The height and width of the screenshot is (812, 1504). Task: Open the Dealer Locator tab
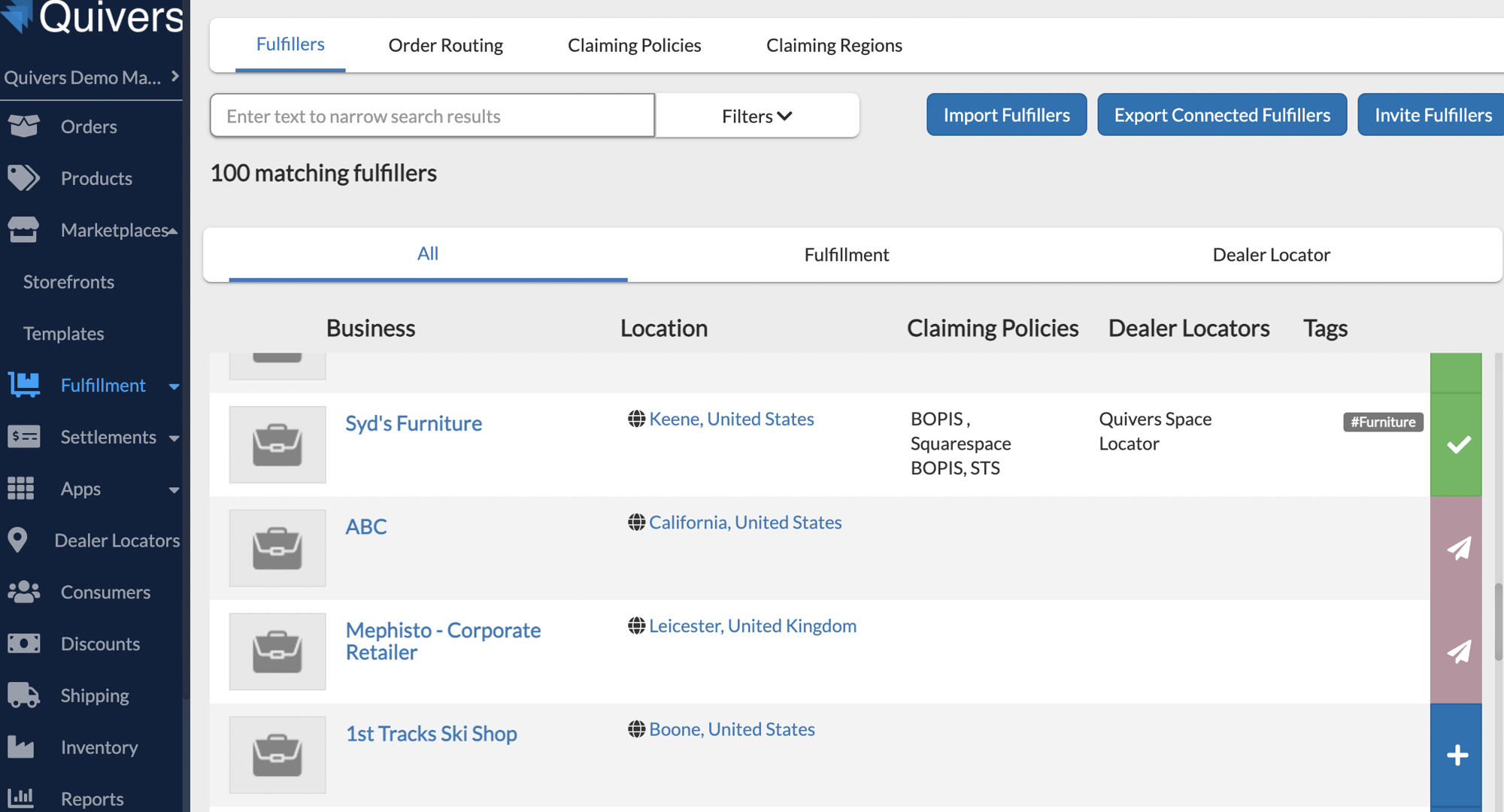(x=1271, y=254)
